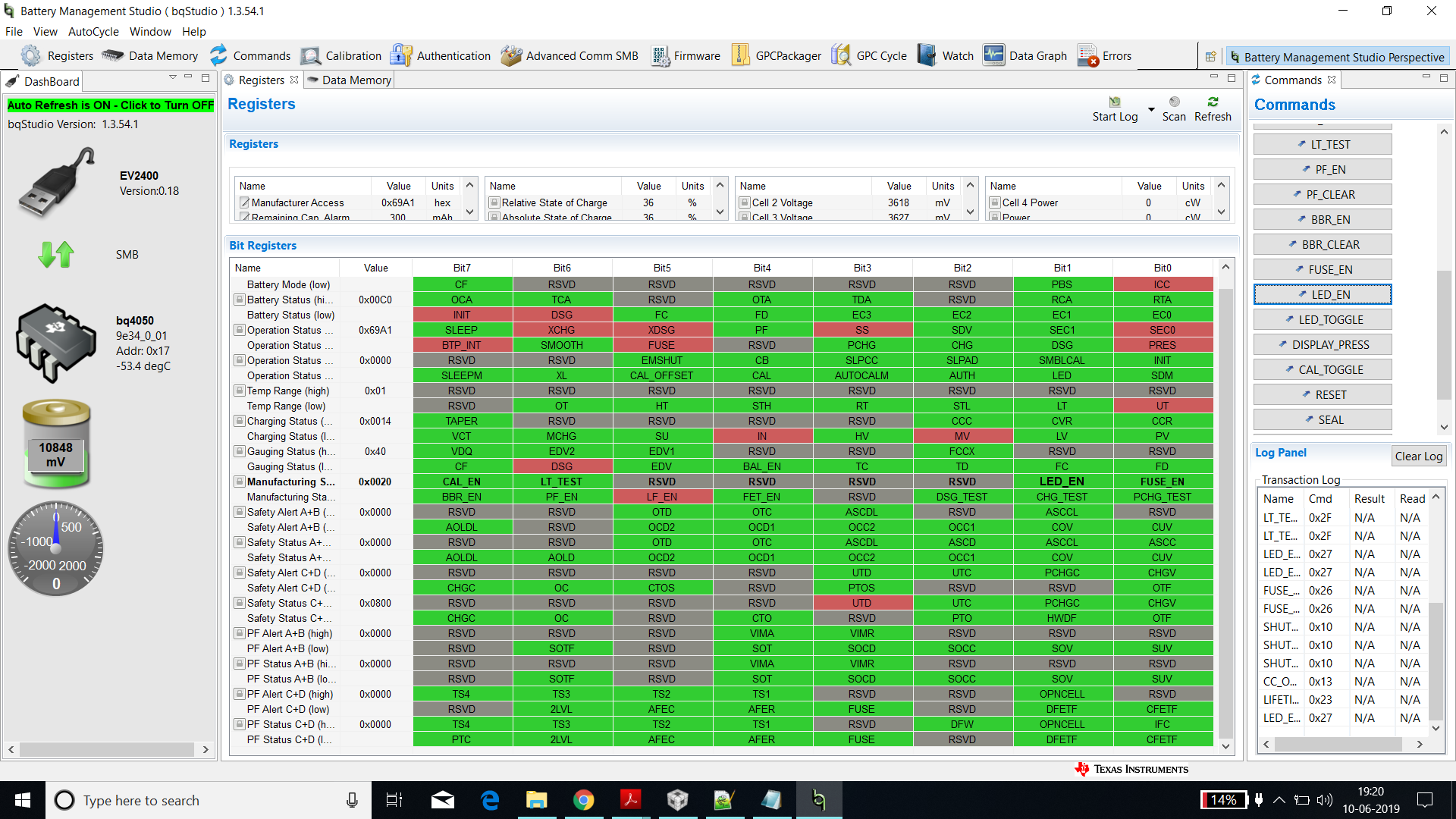The image size is (1456, 819).
Task: Click the bq4050 chip icon
Action: coord(55,343)
